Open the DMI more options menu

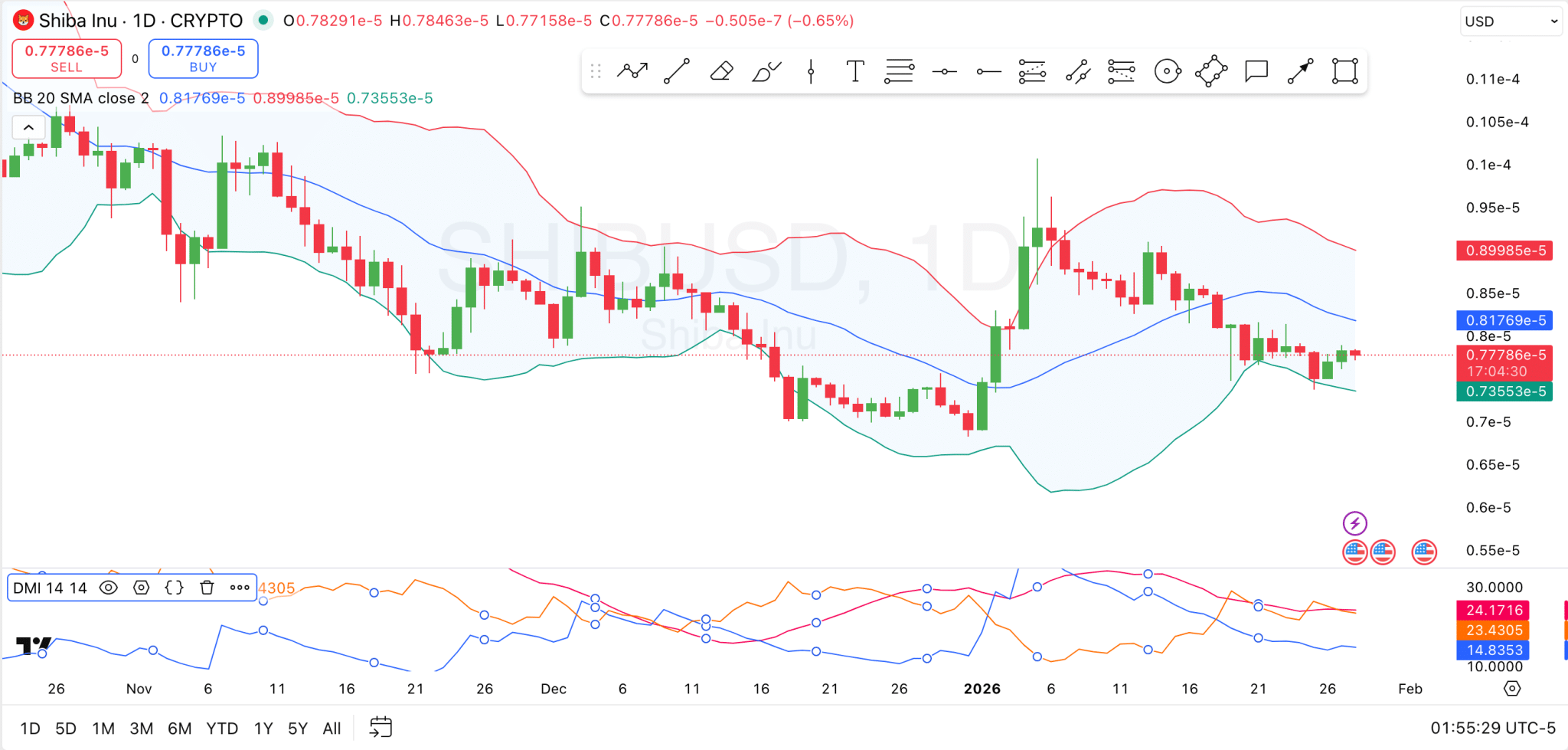click(x=240, y=587)
